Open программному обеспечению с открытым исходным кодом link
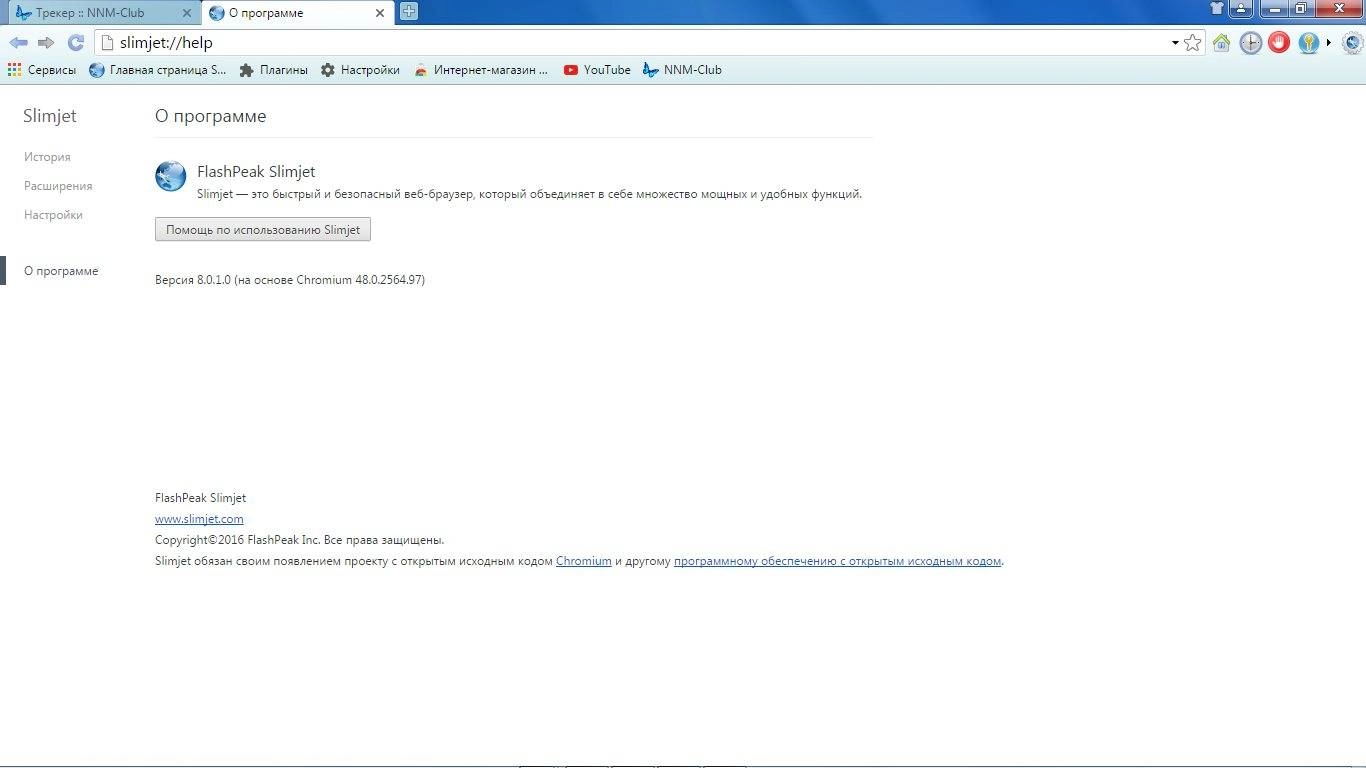Image resolution: width=1366 pixels, height=768 pixels. click(837, 561)
